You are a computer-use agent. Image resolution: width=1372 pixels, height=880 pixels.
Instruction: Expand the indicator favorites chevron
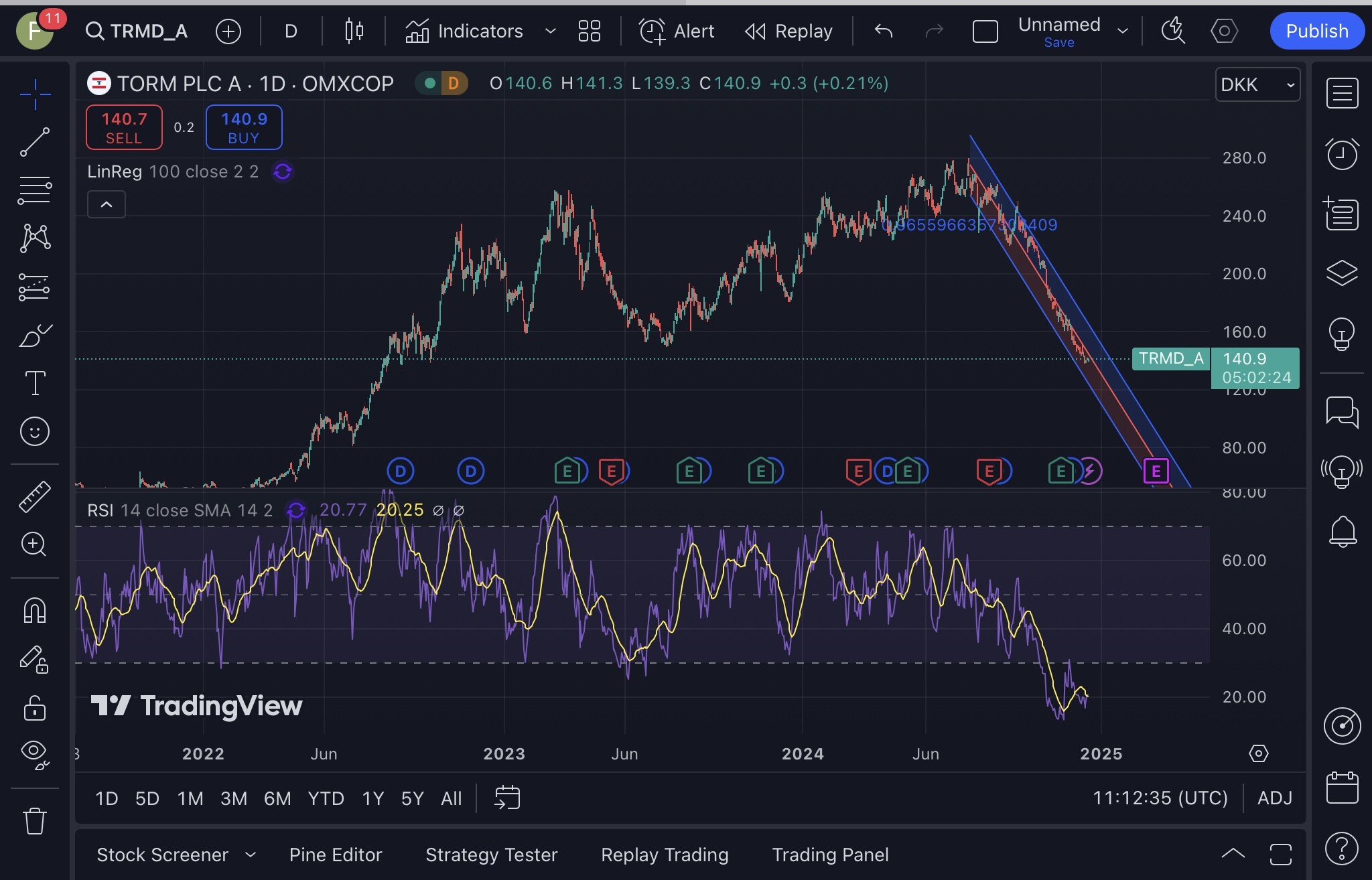point(551,31)
